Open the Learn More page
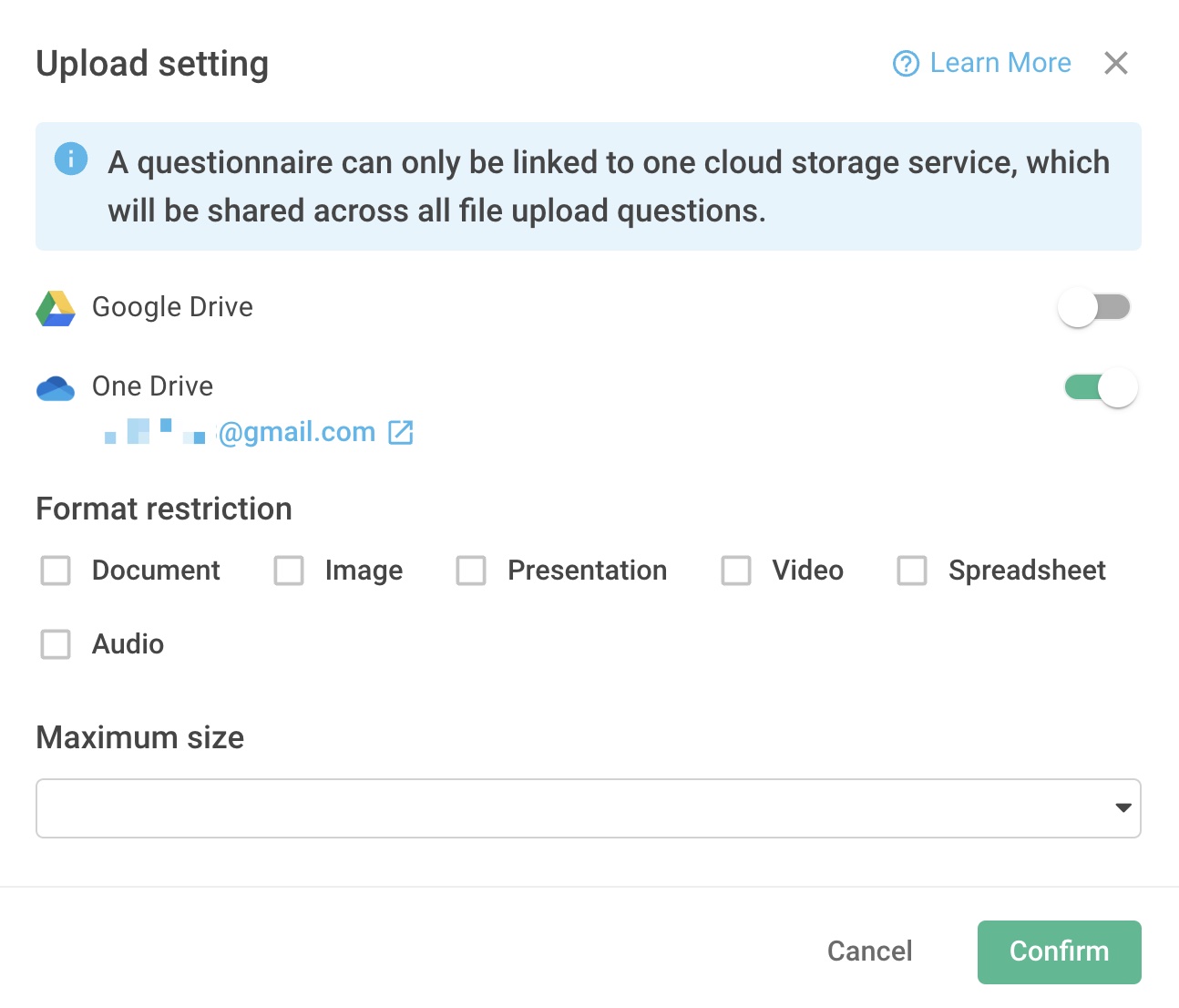This screenshot has height=1008, width=1179. [x=1000, y=63]
